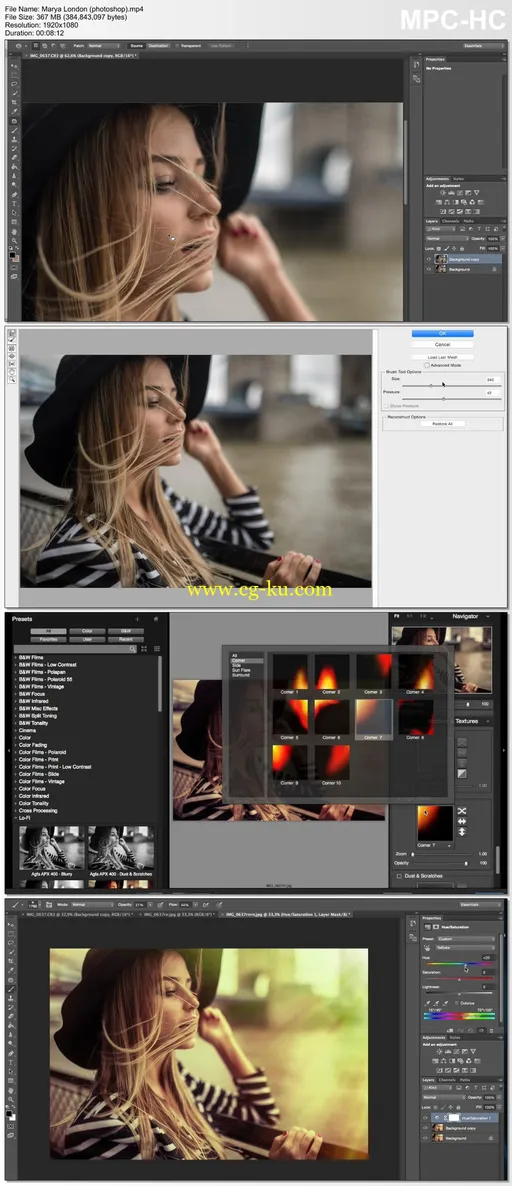Screen dimensions: 512x1186
Task: Toggle the Dust & Scratches checkbox
Action: [399, 876]
